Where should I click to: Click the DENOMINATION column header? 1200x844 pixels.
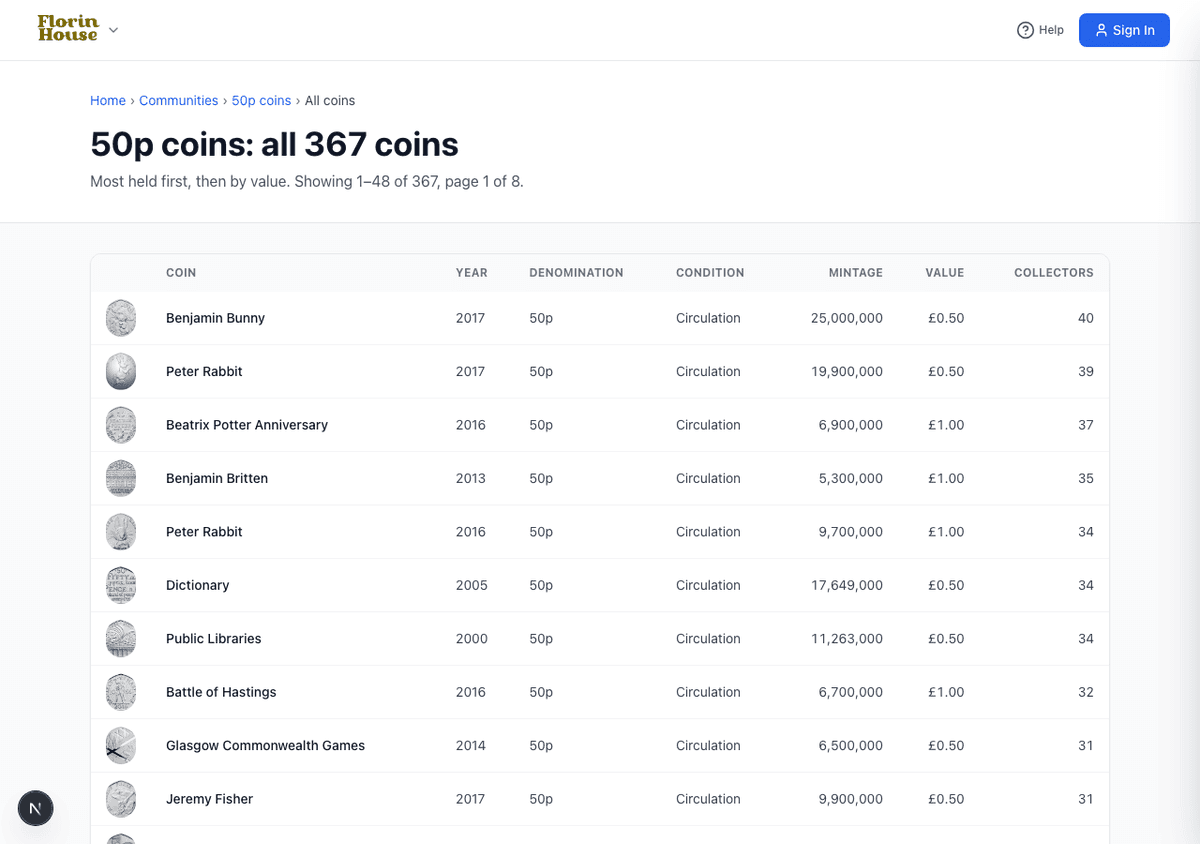pyautogui.click(x=576, y=272)
